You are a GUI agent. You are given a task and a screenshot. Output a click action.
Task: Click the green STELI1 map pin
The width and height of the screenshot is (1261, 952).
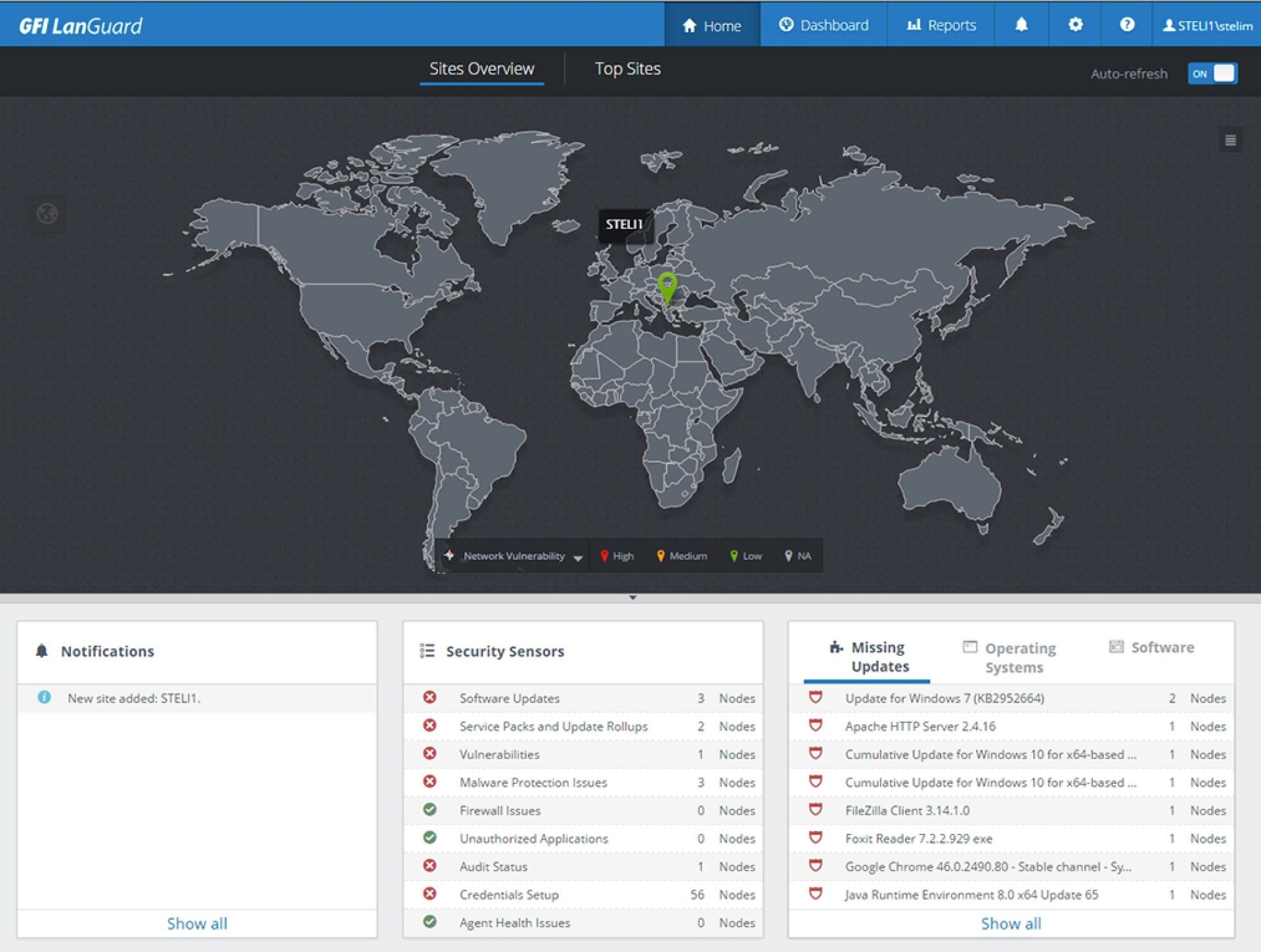click(667, 287)
